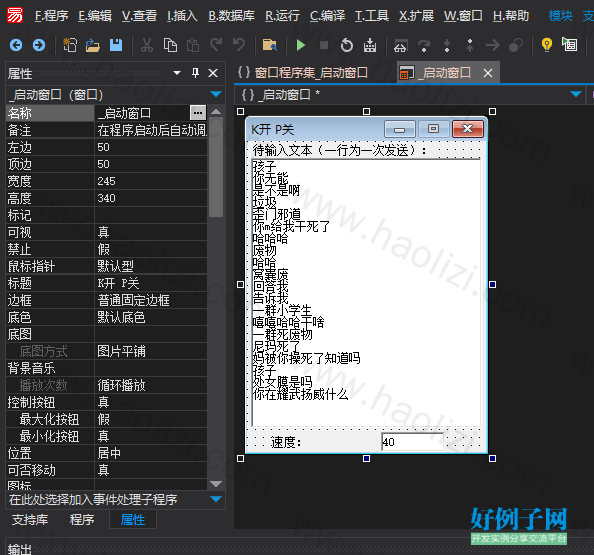Switch to 窗口程序集_启动窗口 tab
This screenshot has height=555, width=594.
coord(303,72)
